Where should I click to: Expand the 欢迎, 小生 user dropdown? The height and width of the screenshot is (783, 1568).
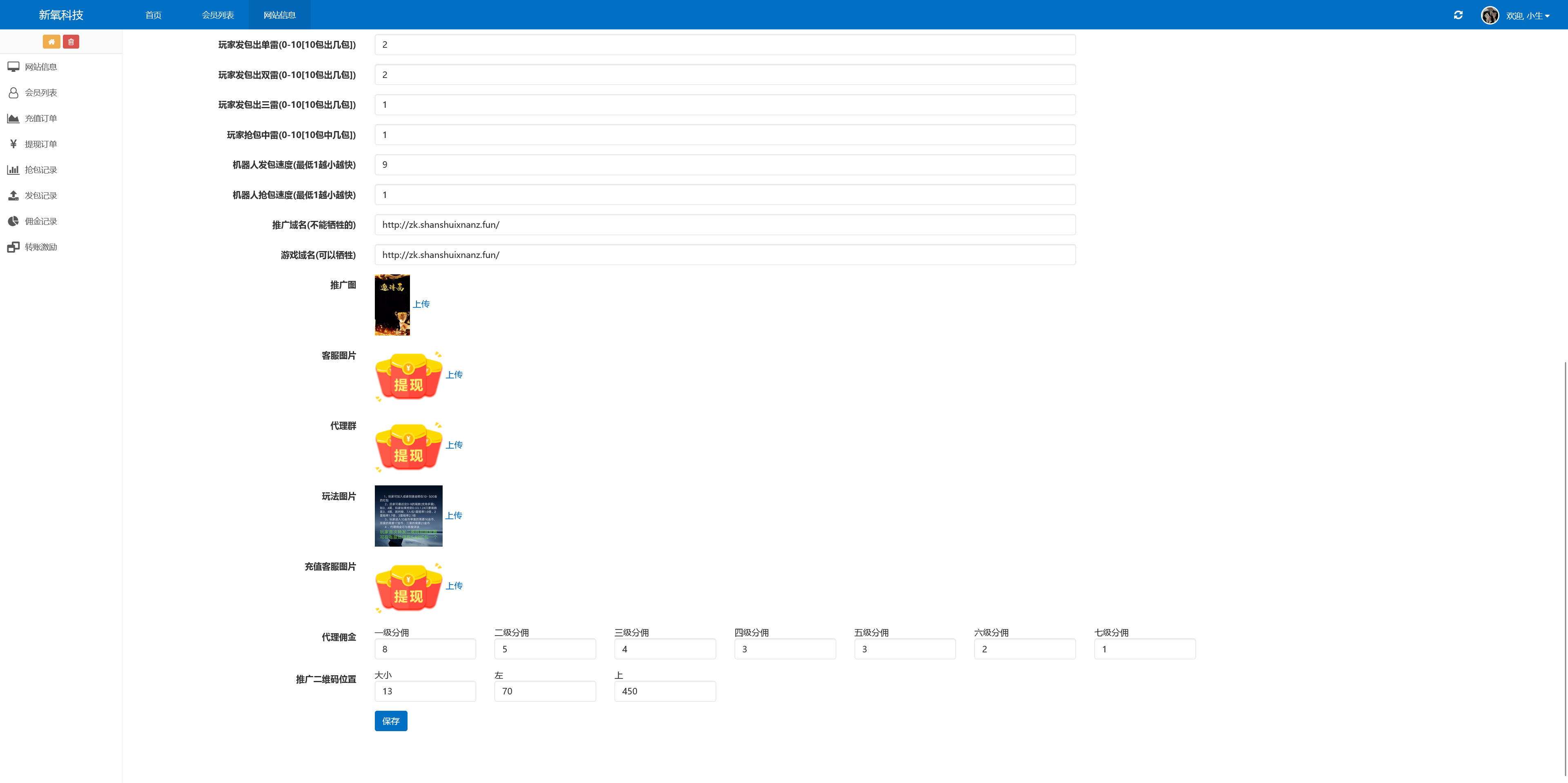[1527, 16]
